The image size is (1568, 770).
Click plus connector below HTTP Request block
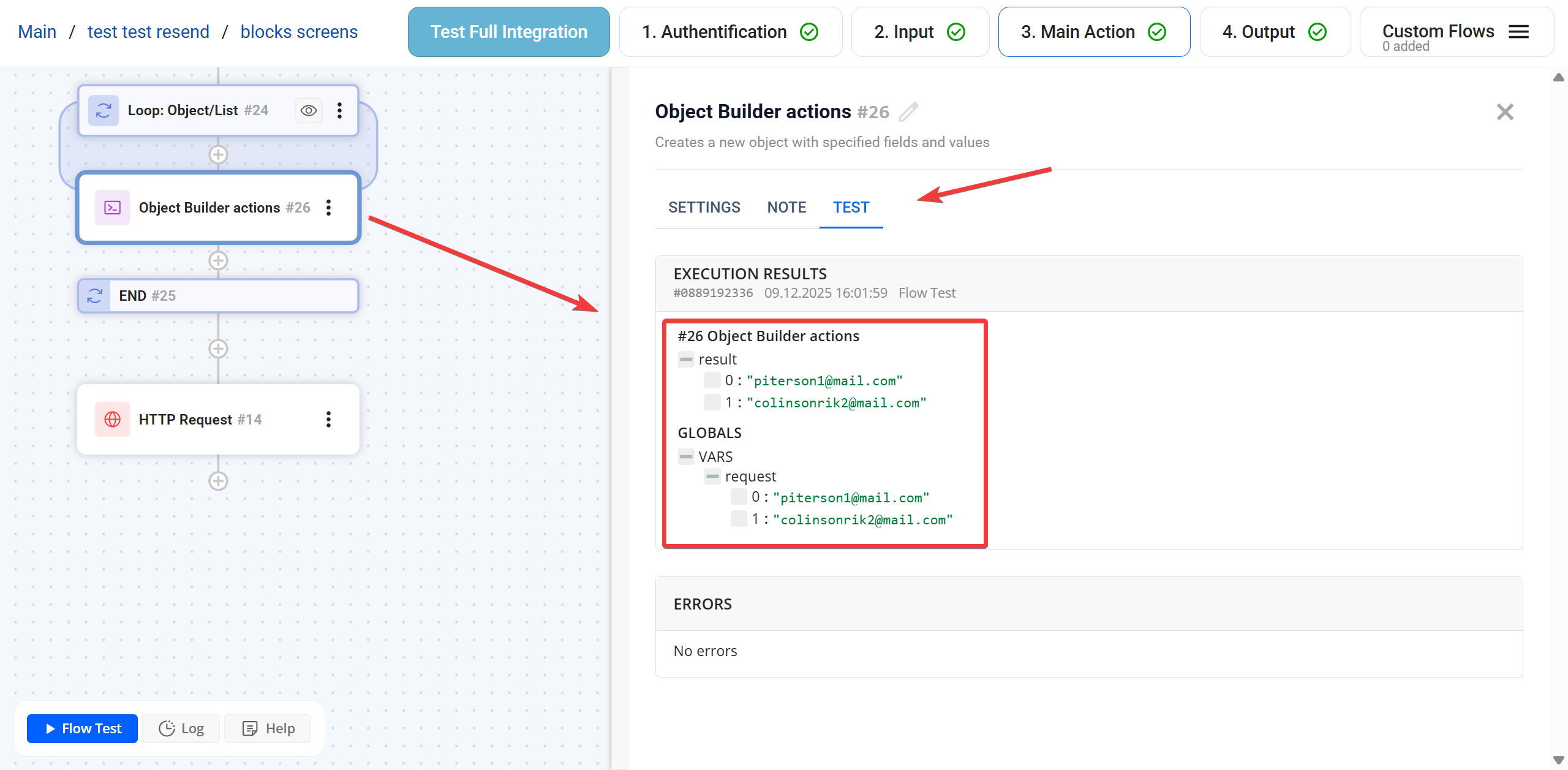(x=218, y=481)
